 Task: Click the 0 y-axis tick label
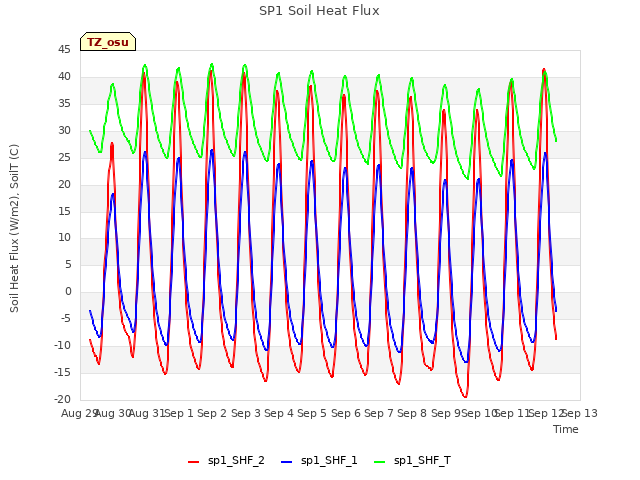pyautogui.click(x=68, y=291)
